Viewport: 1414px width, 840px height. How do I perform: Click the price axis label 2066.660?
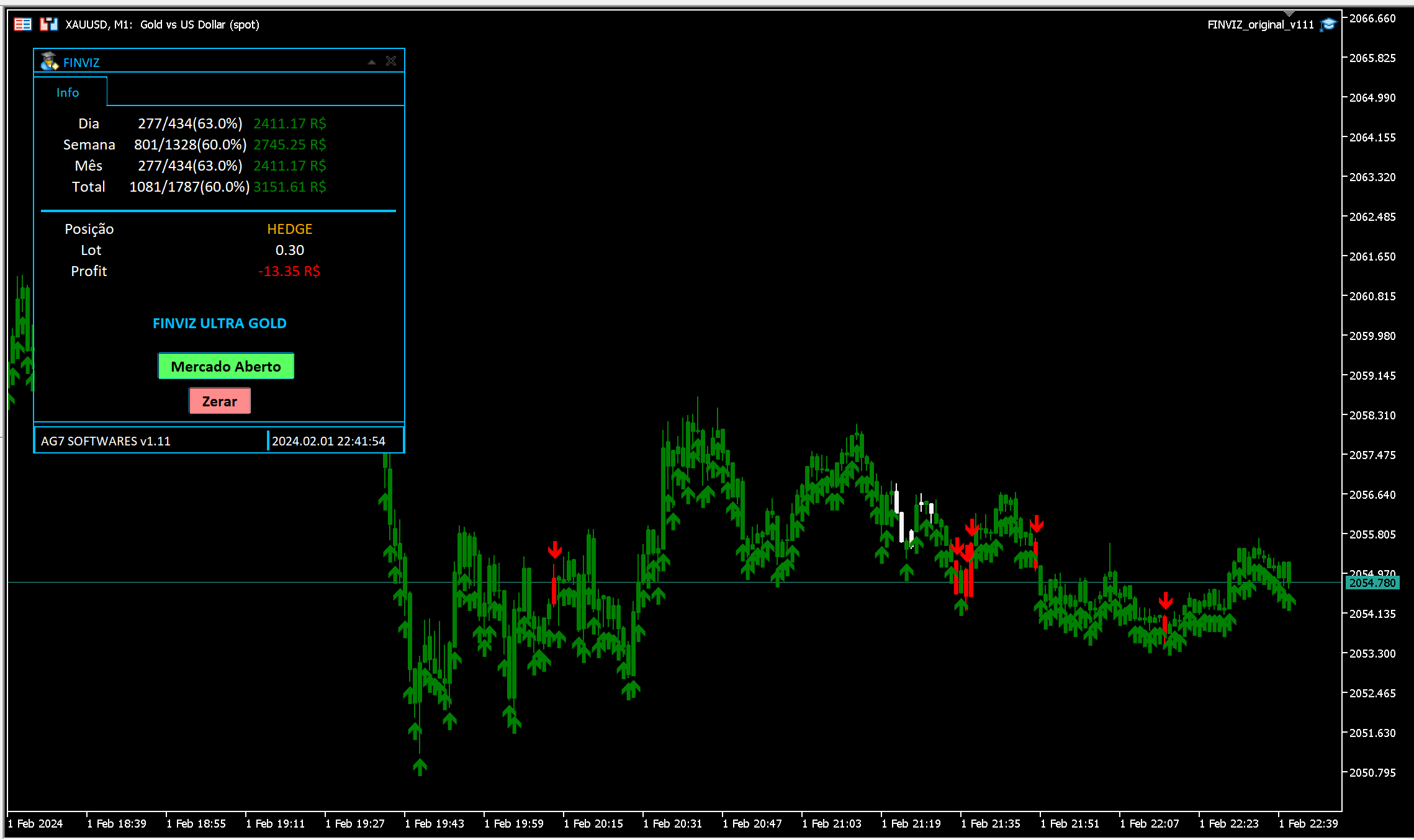[x=1372, y=18]
